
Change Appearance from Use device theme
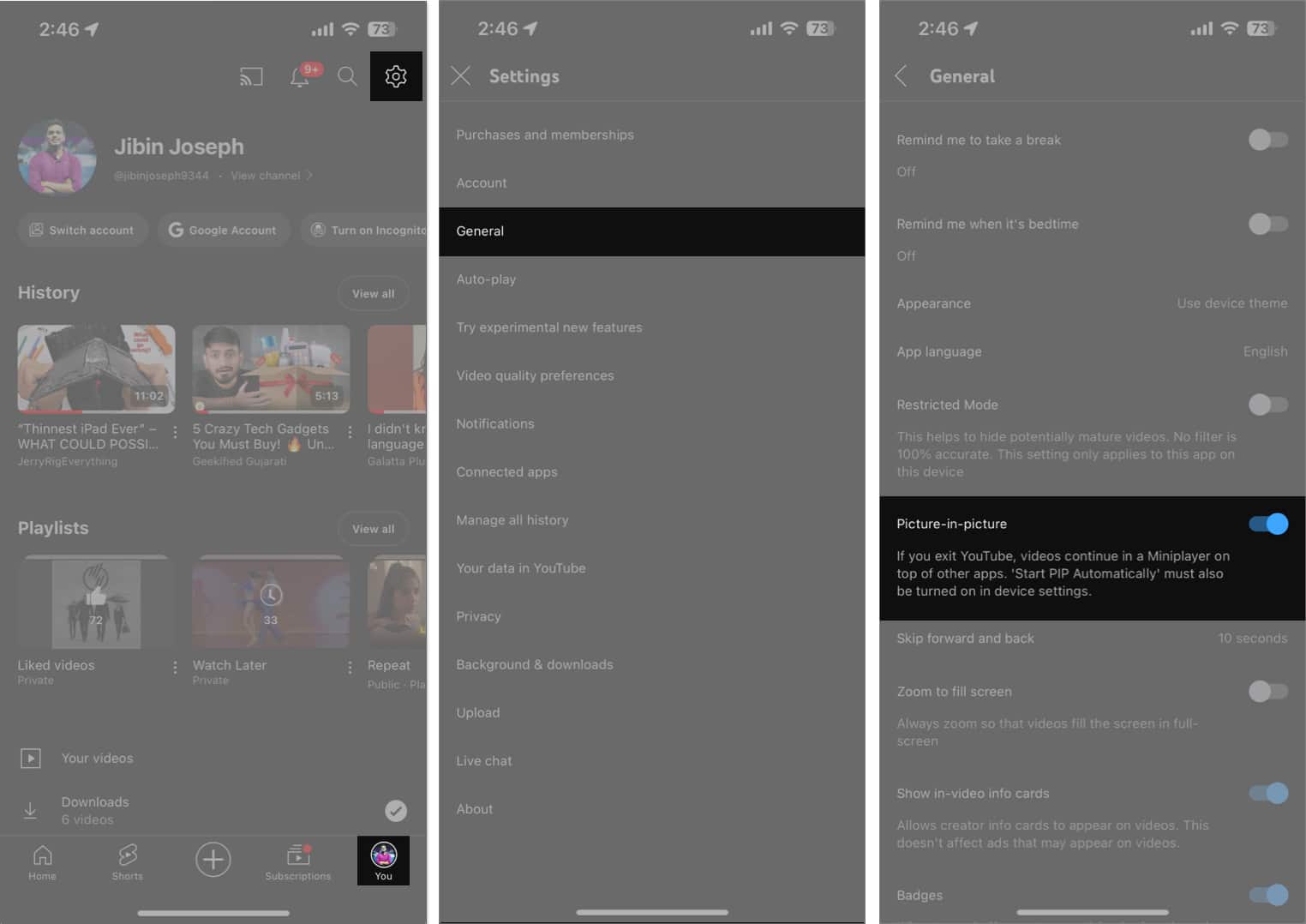(1092, 303)
